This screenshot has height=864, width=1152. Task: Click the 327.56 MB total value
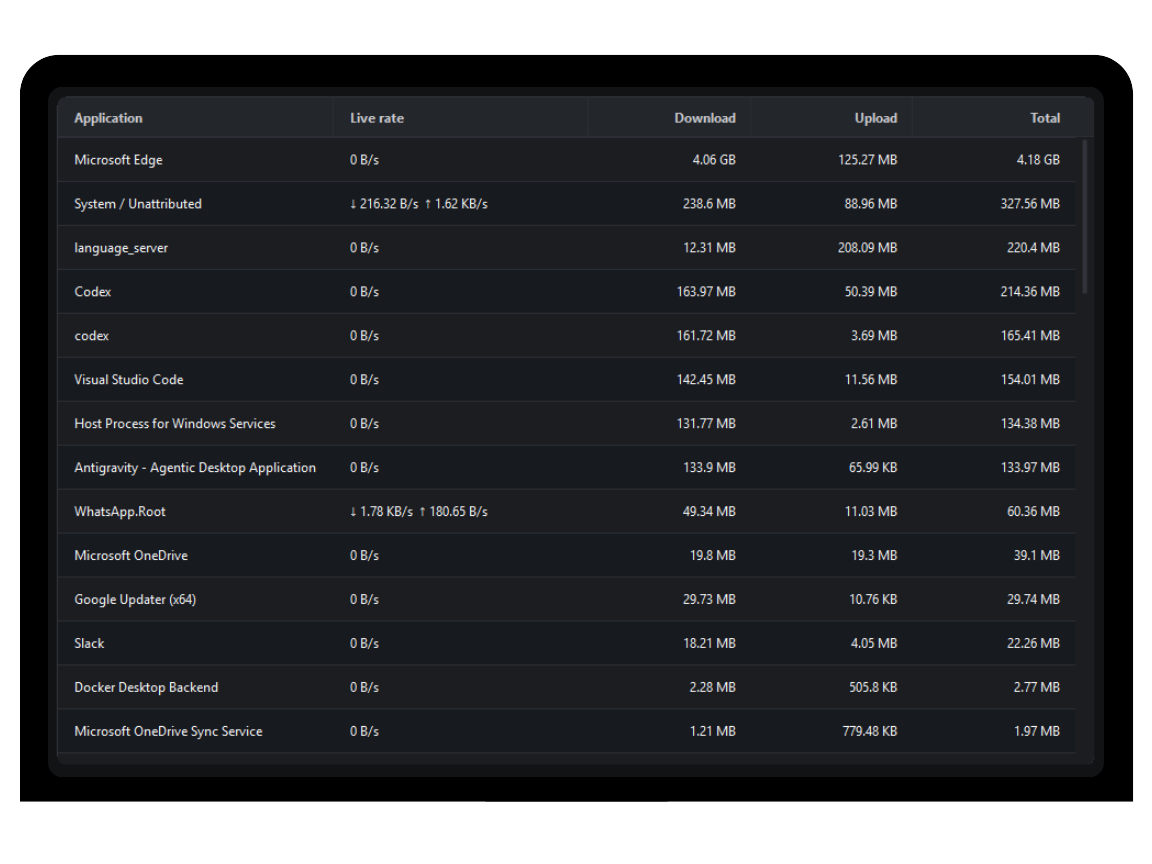(1030, 204)
